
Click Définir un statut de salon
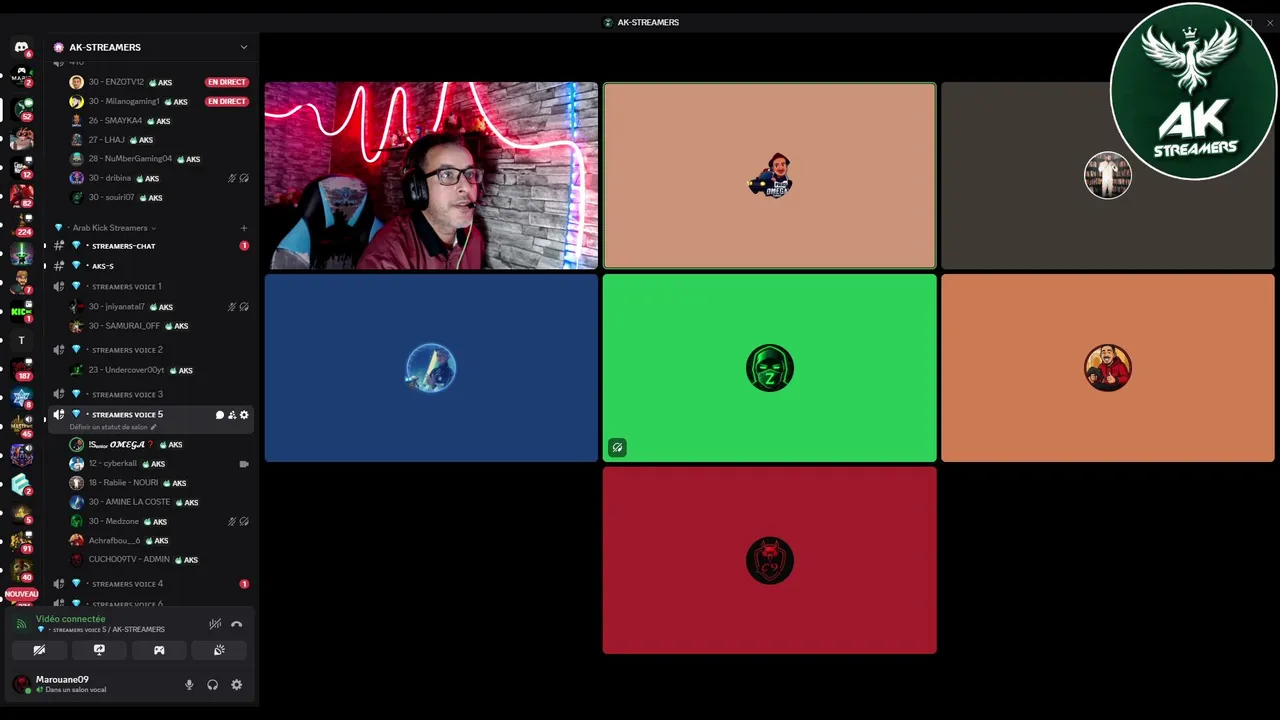coord(108,427)
